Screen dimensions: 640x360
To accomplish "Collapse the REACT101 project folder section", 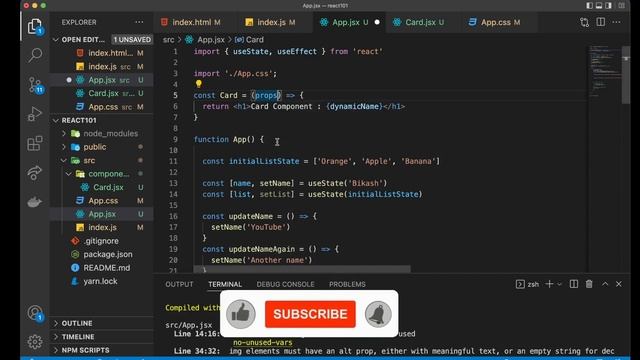I will pyautogui.click(x=56, y=120).
